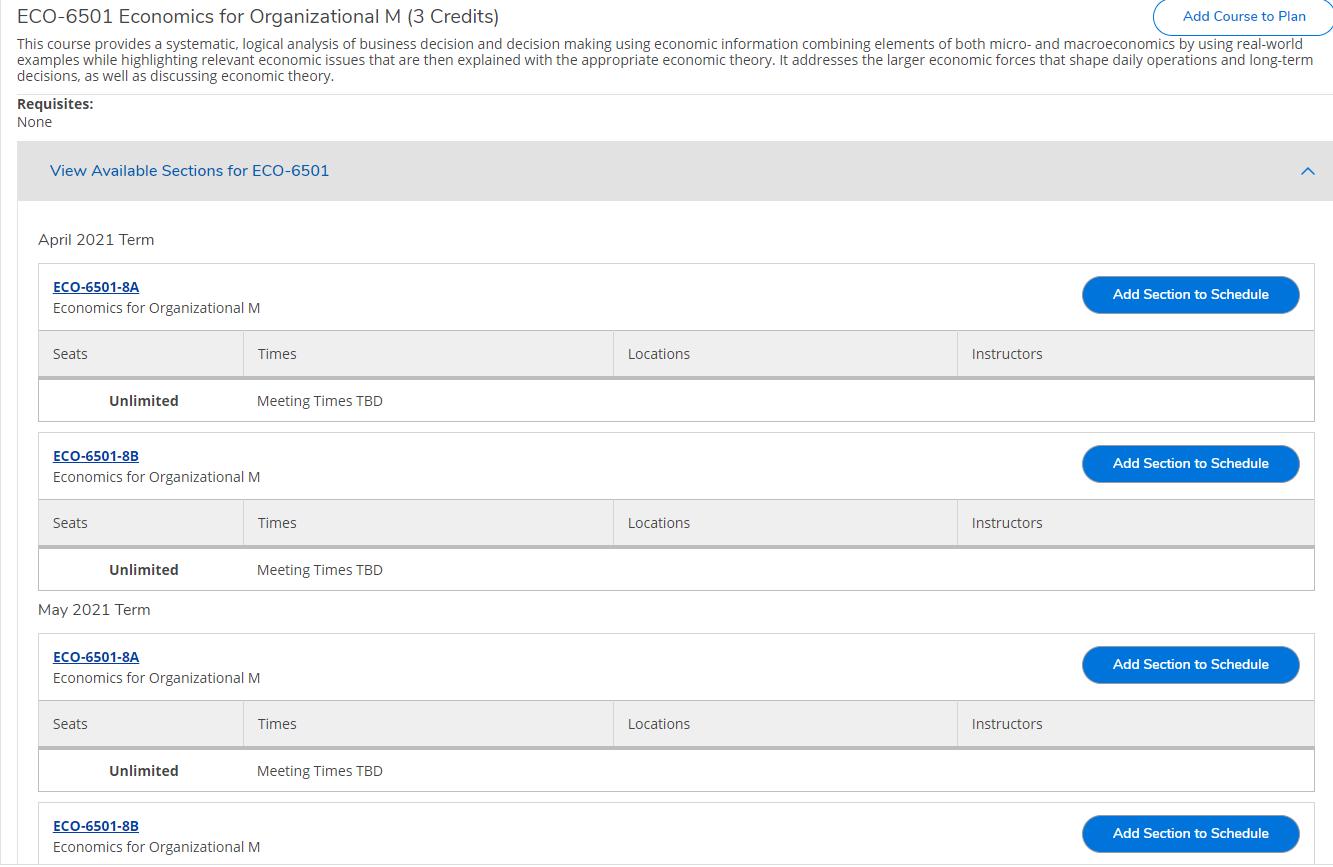
Task: Click the course description paragraph
Action: coord(665,60)
